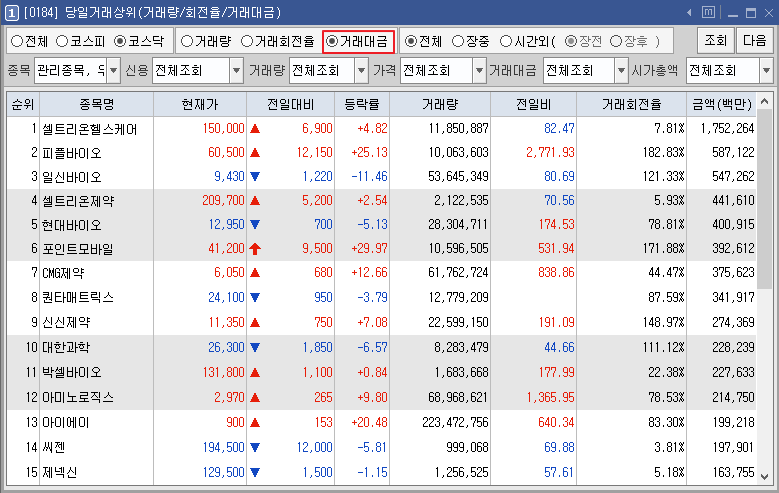
Task: Select stock 씨젠
Action: pos(54,447)
